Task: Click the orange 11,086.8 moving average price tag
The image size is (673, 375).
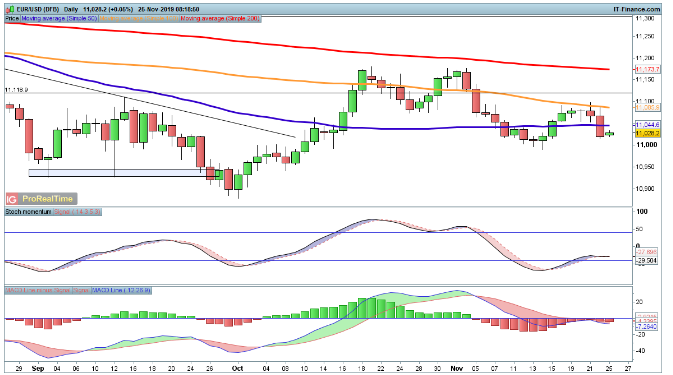Action: (x=647, y=107)
